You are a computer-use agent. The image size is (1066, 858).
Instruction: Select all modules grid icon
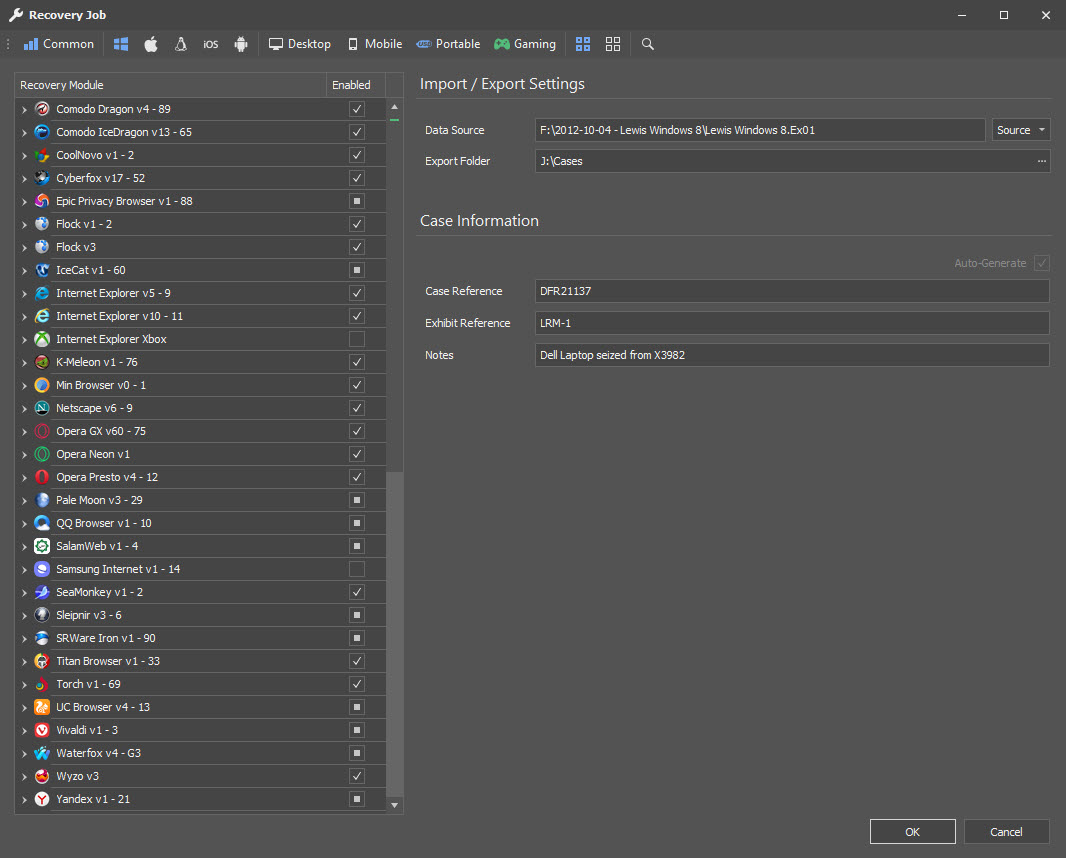(x=583, y=44)
